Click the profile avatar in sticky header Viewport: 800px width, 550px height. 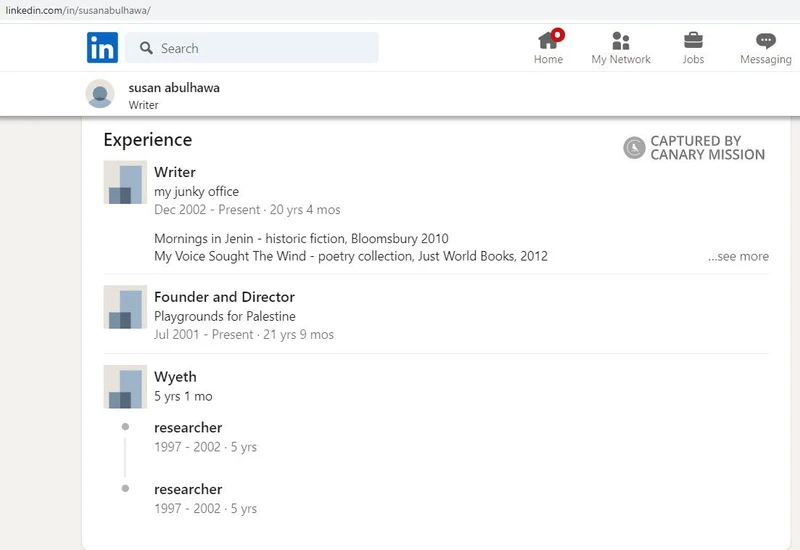click(x=100, y=94)
